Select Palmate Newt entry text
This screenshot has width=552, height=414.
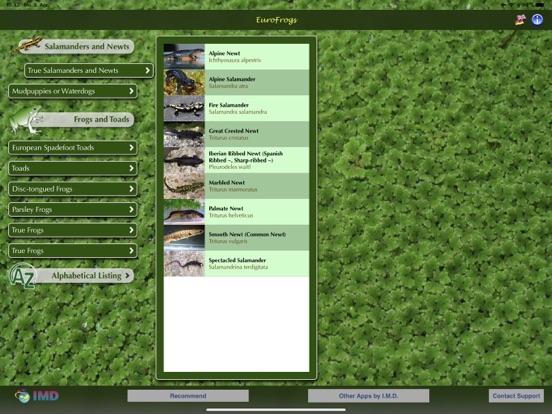pos(231,212)
